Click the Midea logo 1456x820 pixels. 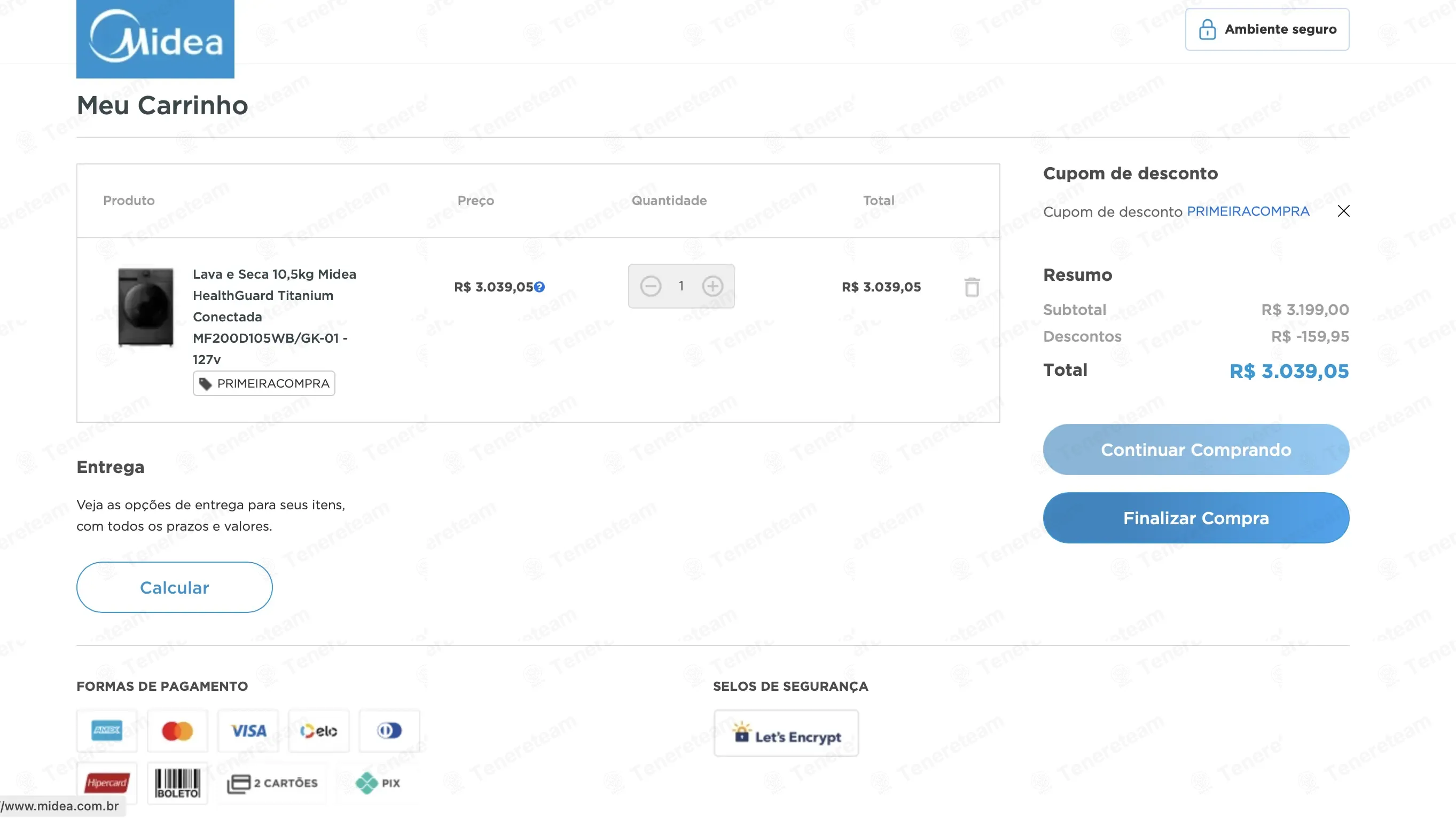[x=155, y=38]
